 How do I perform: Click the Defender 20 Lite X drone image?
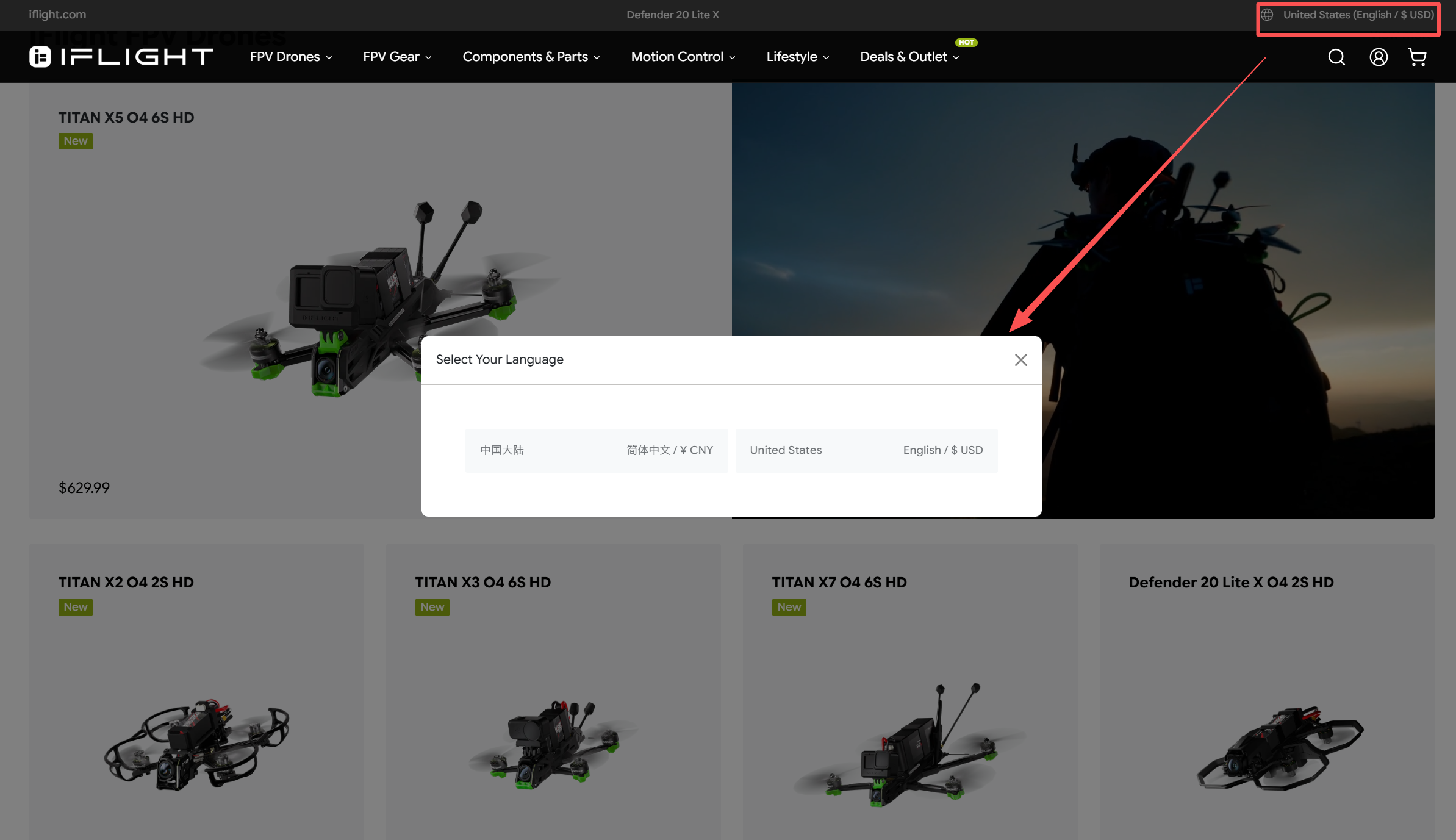pos(1280,748)
